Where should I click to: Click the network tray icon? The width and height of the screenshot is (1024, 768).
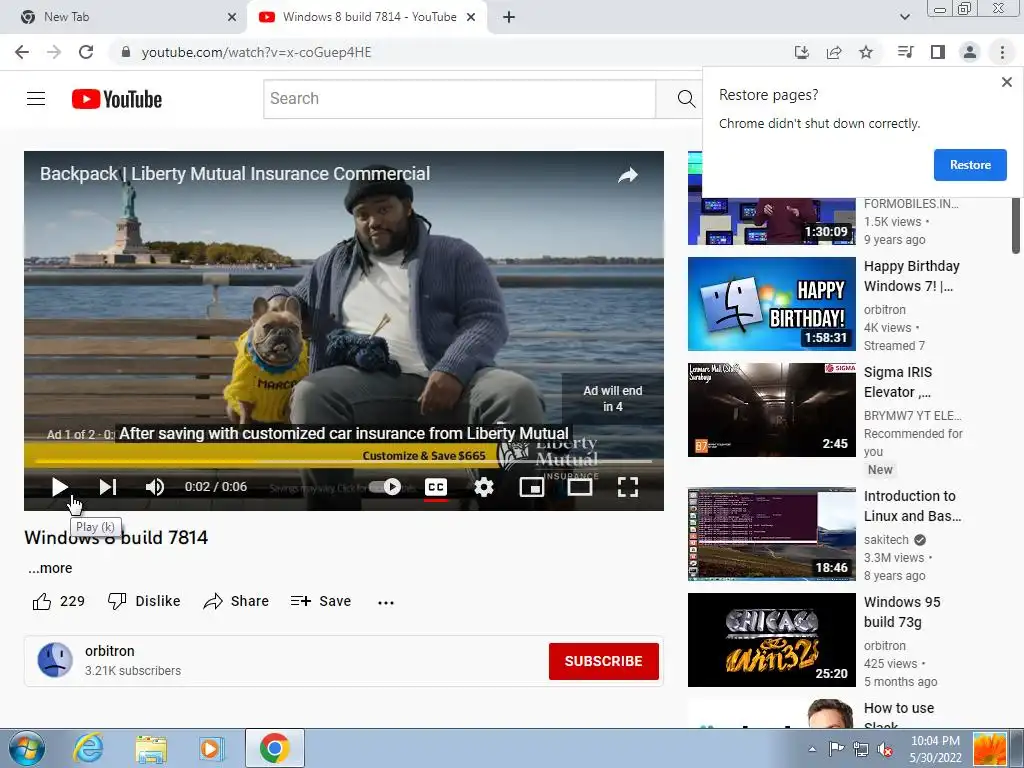(x=861, y=749)
